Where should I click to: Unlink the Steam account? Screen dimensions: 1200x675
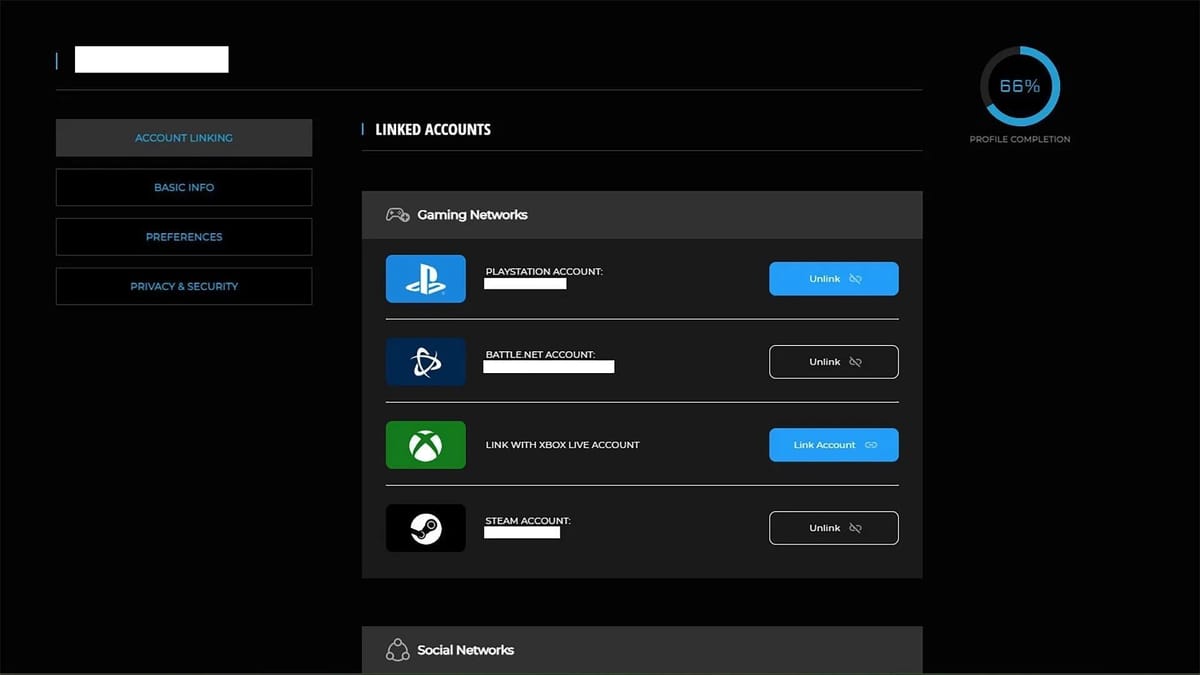833,527
